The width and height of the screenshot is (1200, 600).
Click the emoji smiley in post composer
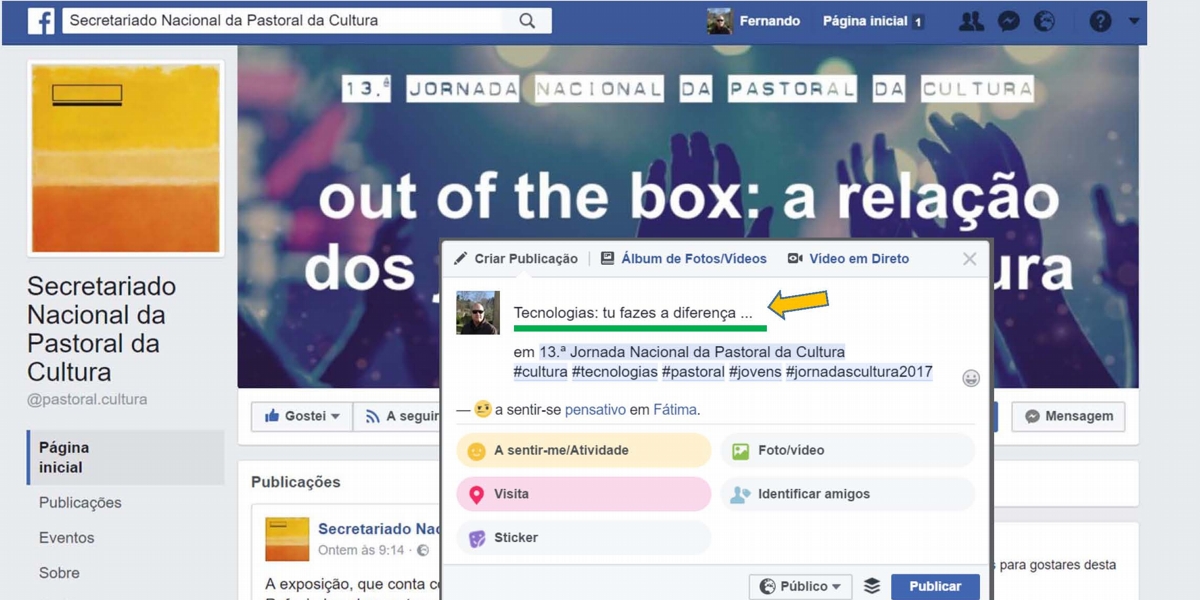point(970,378)
